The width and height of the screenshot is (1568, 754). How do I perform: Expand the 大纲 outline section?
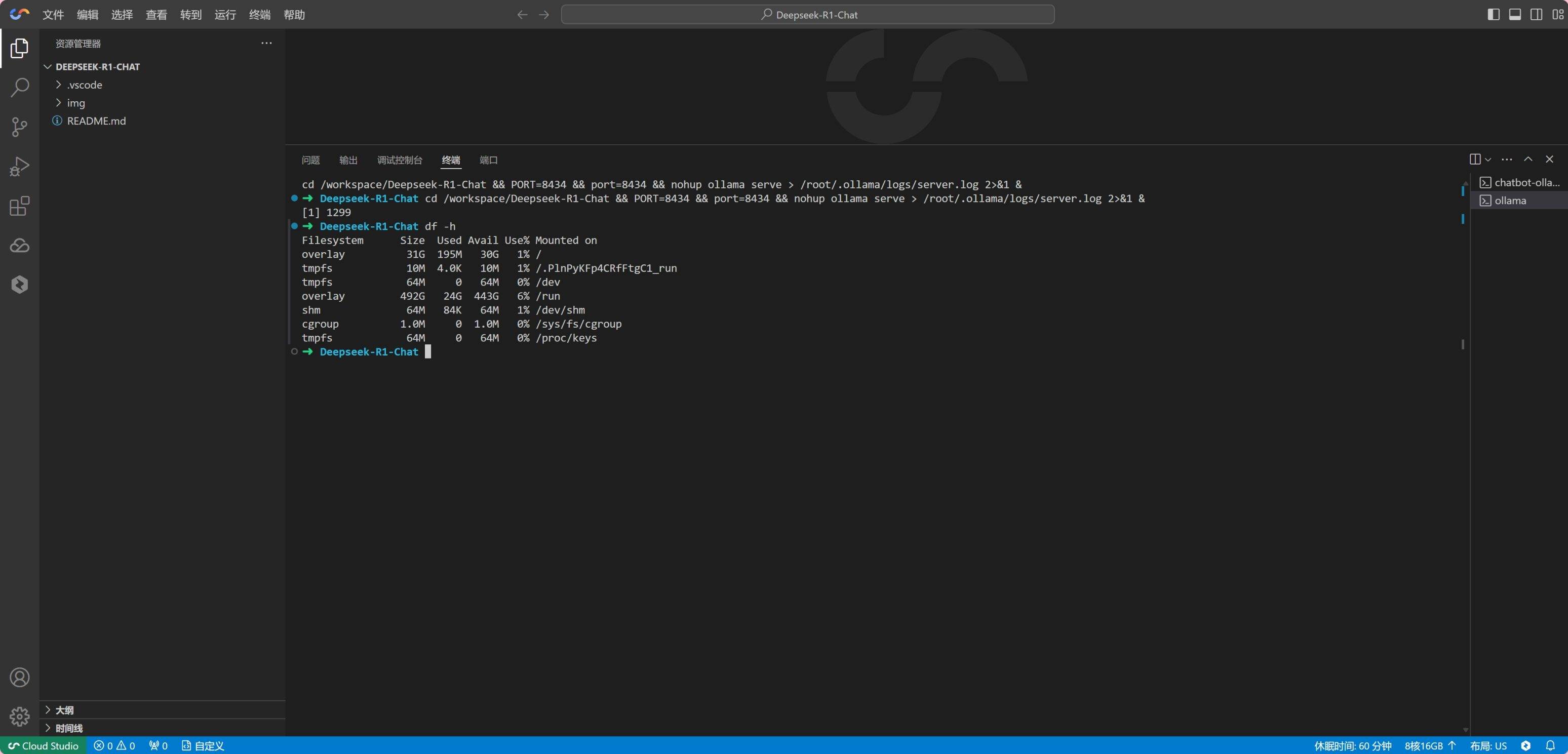coord(64,710)
